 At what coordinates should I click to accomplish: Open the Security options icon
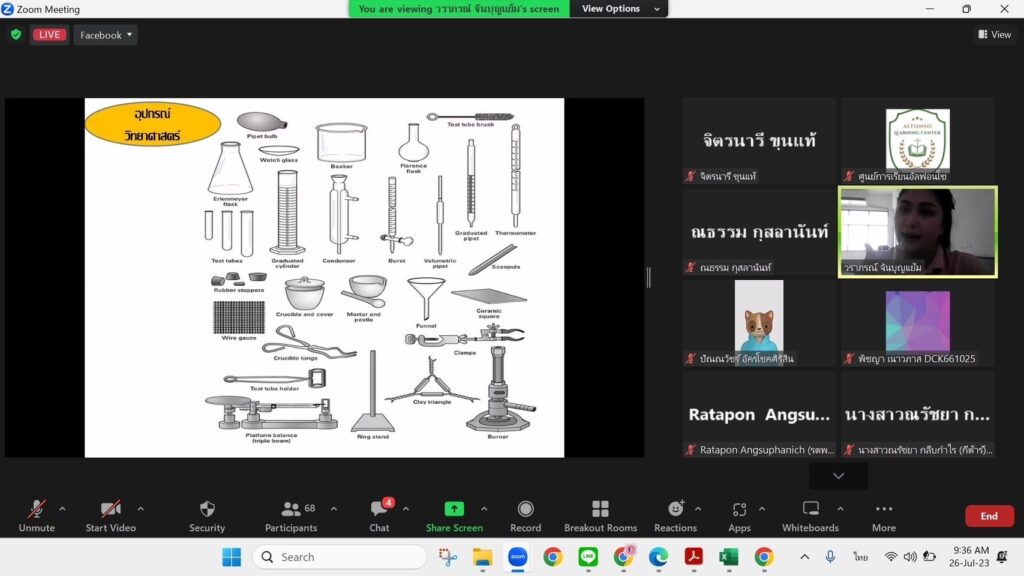207,510
